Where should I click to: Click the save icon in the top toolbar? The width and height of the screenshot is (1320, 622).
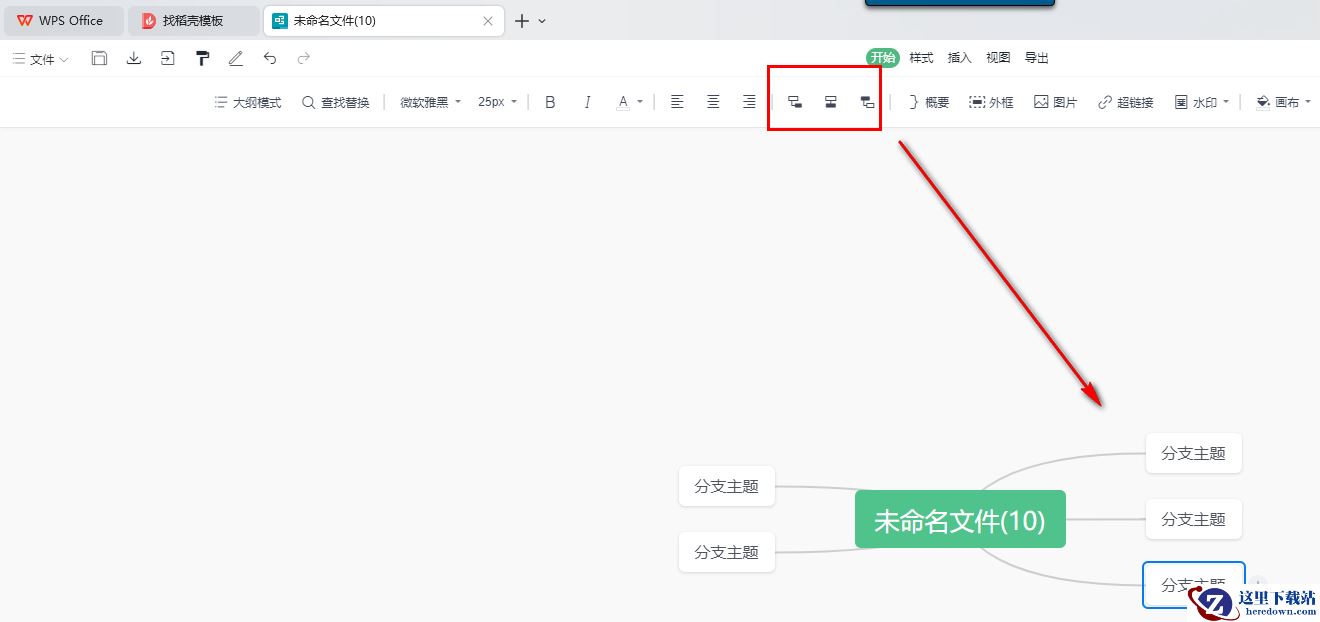(99, 58)
